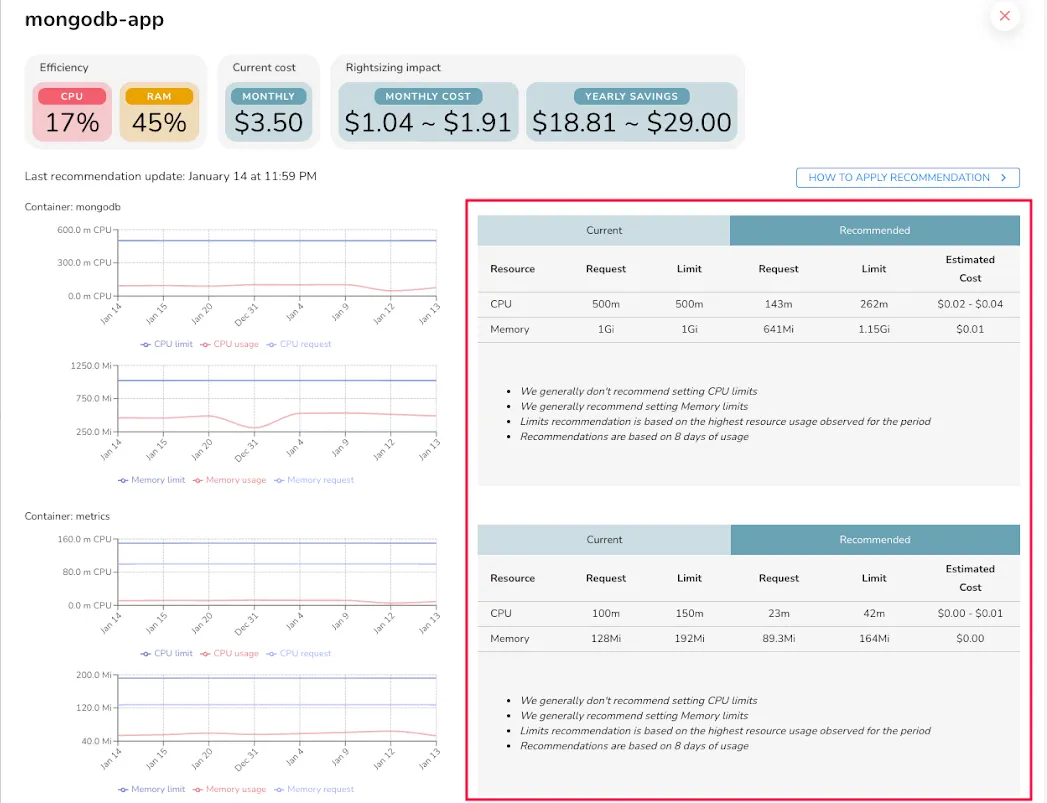
Task: Toggle Memory request legend in mongodb container chart
Action: (314, 480)
